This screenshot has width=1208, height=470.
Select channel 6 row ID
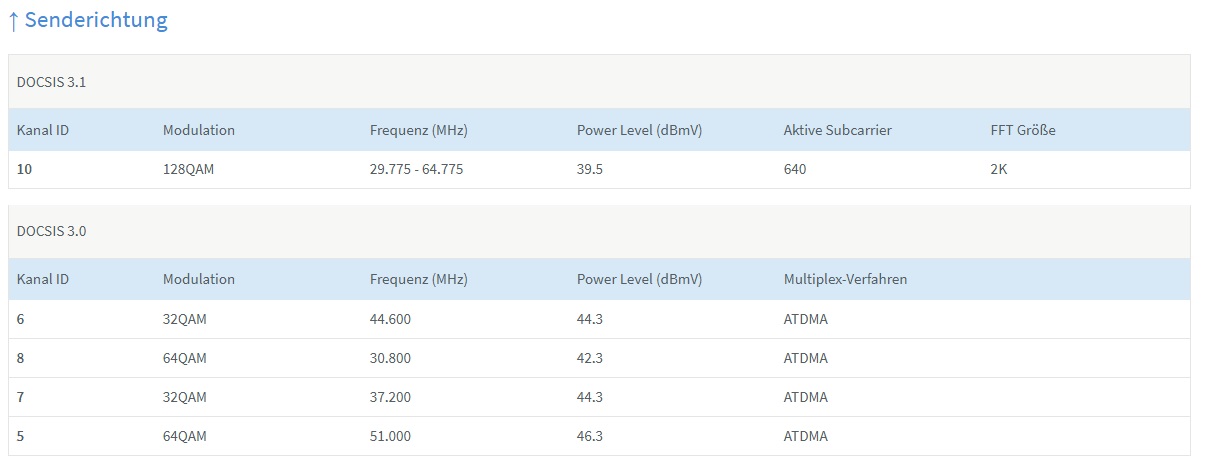pos(21,319)
